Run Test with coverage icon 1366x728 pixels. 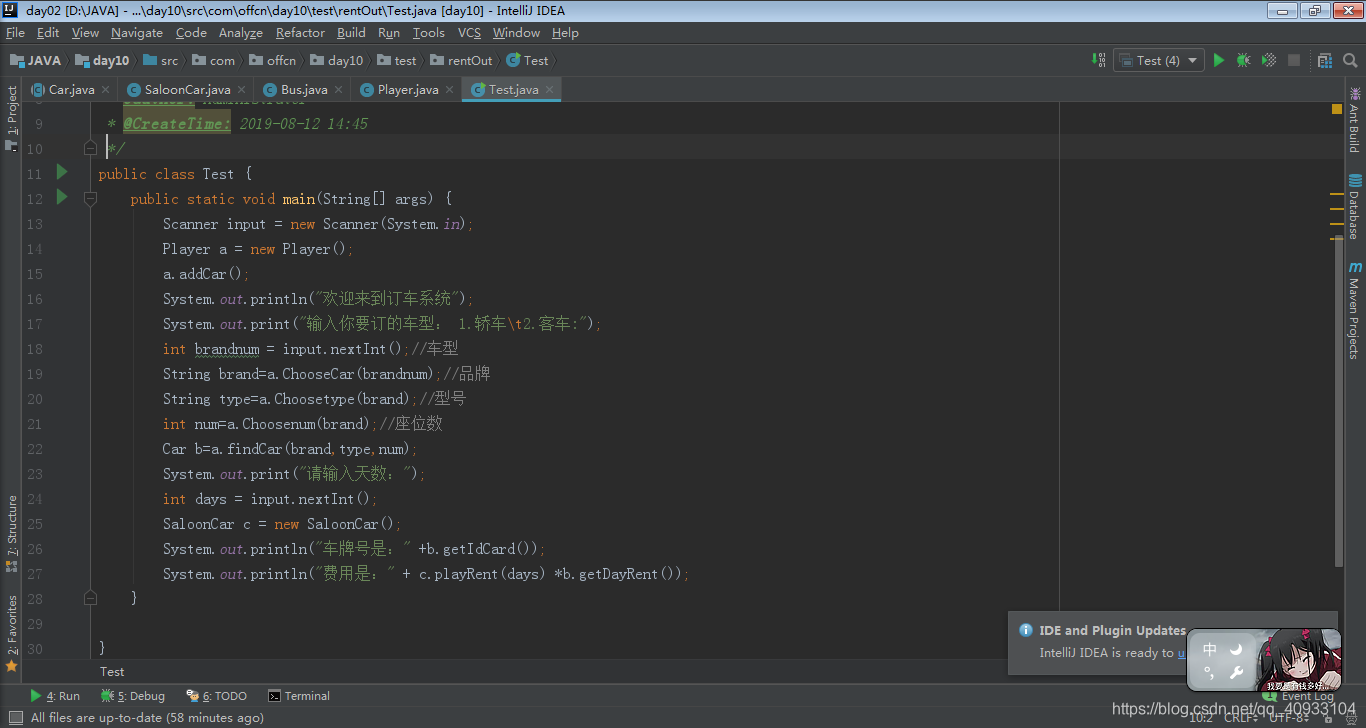(1269, 60)
